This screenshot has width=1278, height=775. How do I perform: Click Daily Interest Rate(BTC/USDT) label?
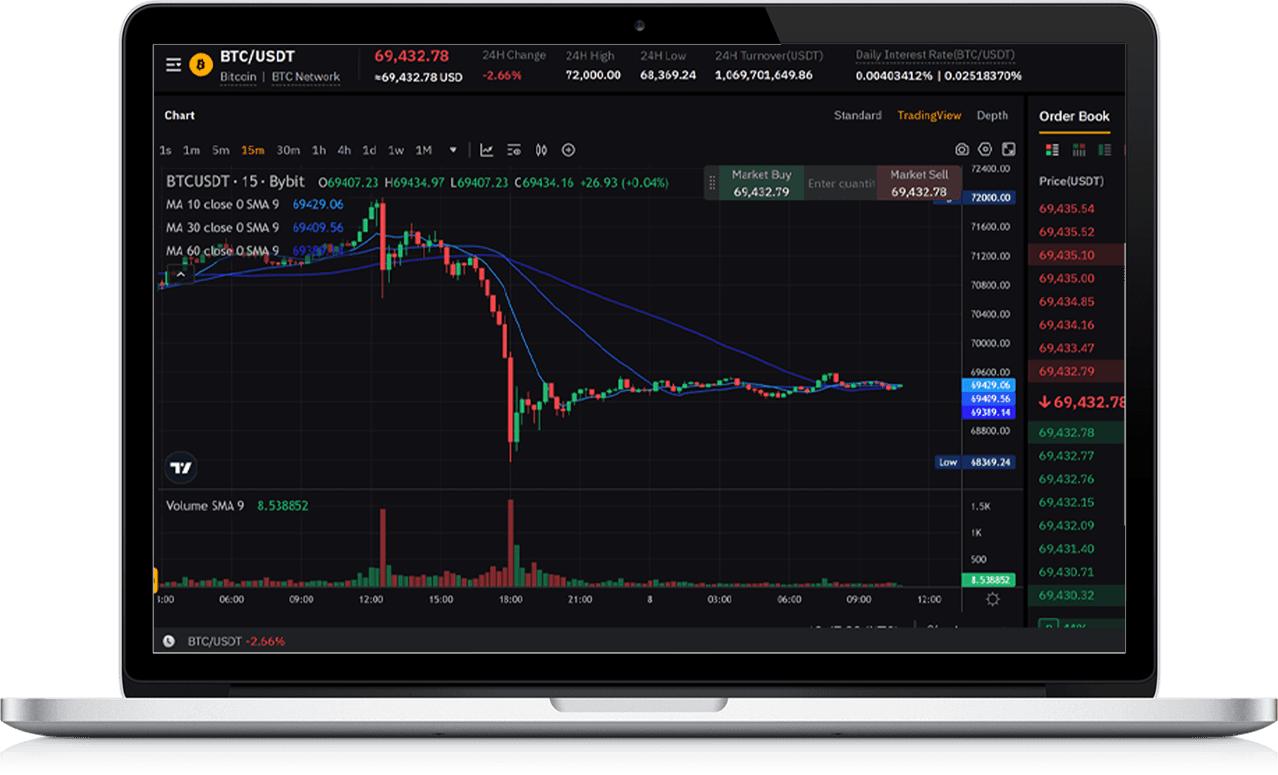point(936,55)
